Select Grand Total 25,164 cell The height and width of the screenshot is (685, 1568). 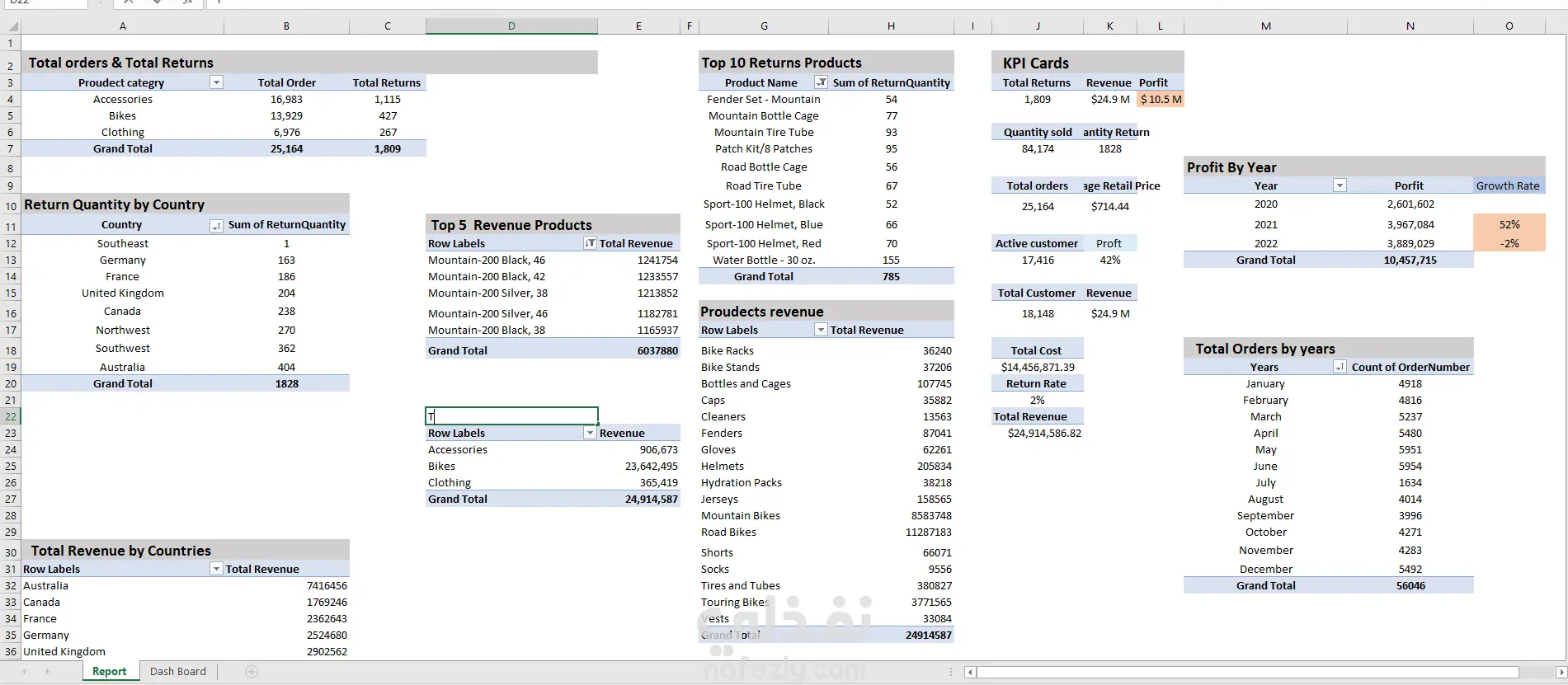click(286, 148)
